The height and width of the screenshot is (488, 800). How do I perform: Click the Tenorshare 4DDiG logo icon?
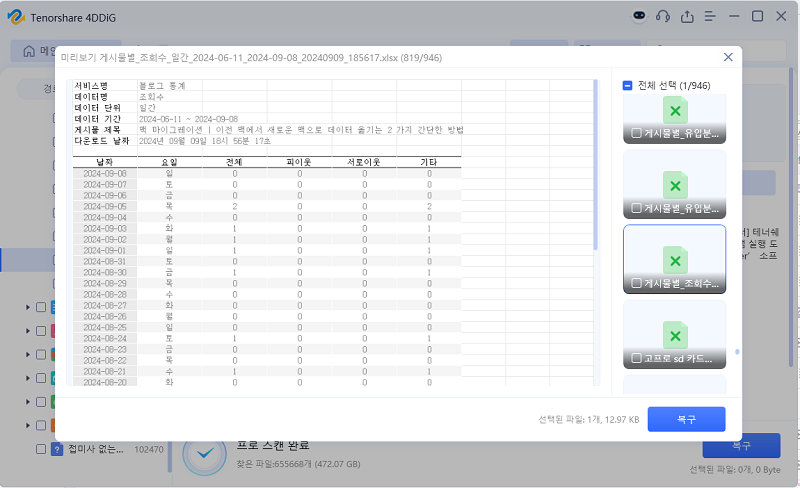coord(16,17)
